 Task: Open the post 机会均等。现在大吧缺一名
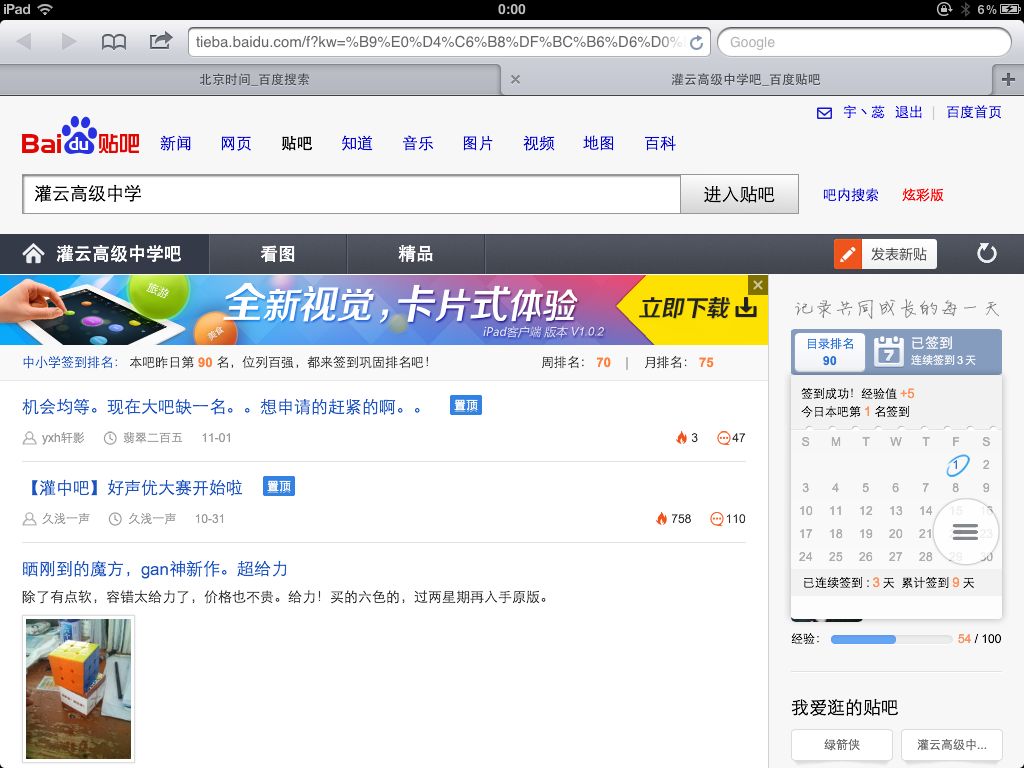tap(222, 407)
